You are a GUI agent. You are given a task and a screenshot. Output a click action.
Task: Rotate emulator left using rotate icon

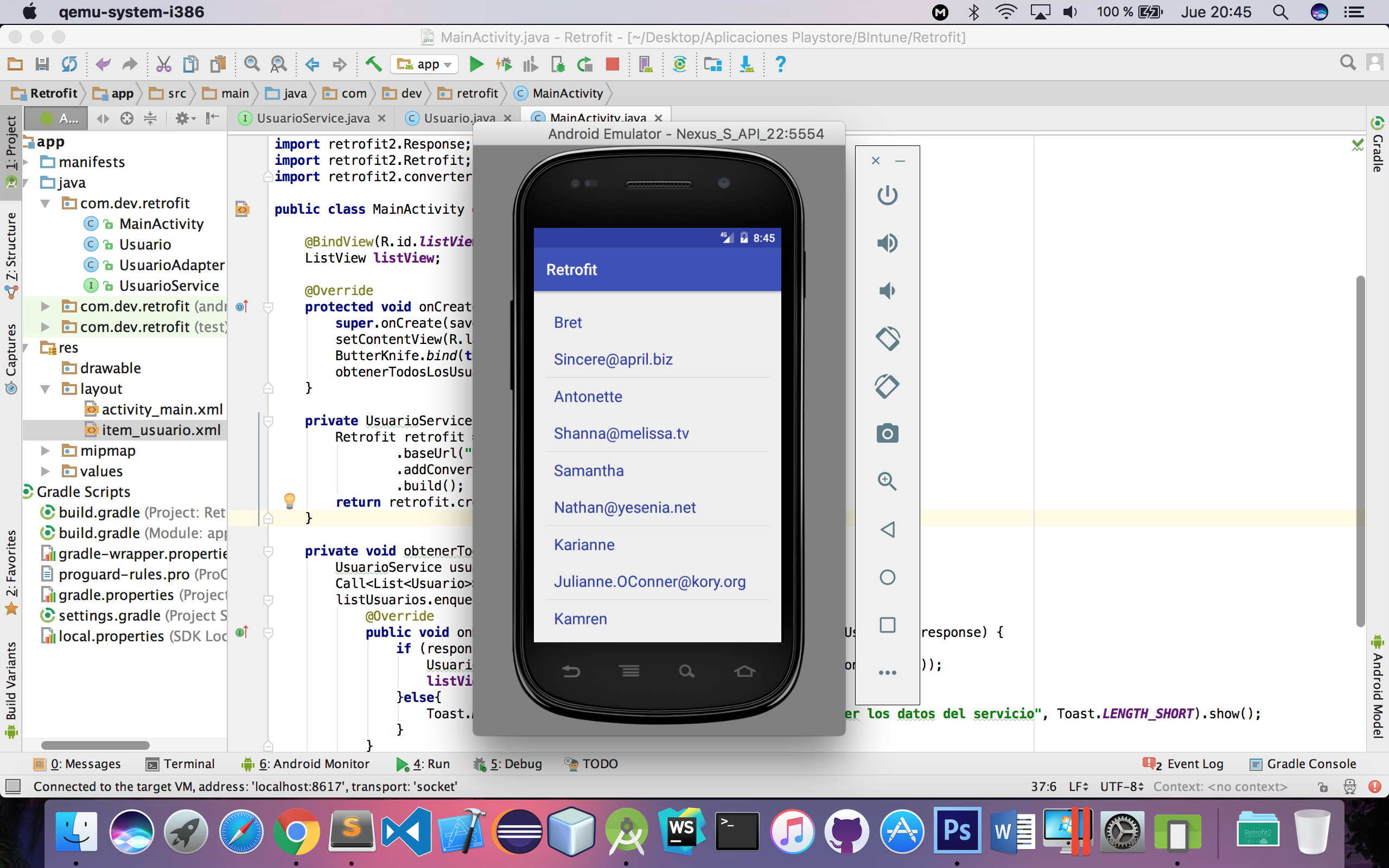(x=887, y=338)
